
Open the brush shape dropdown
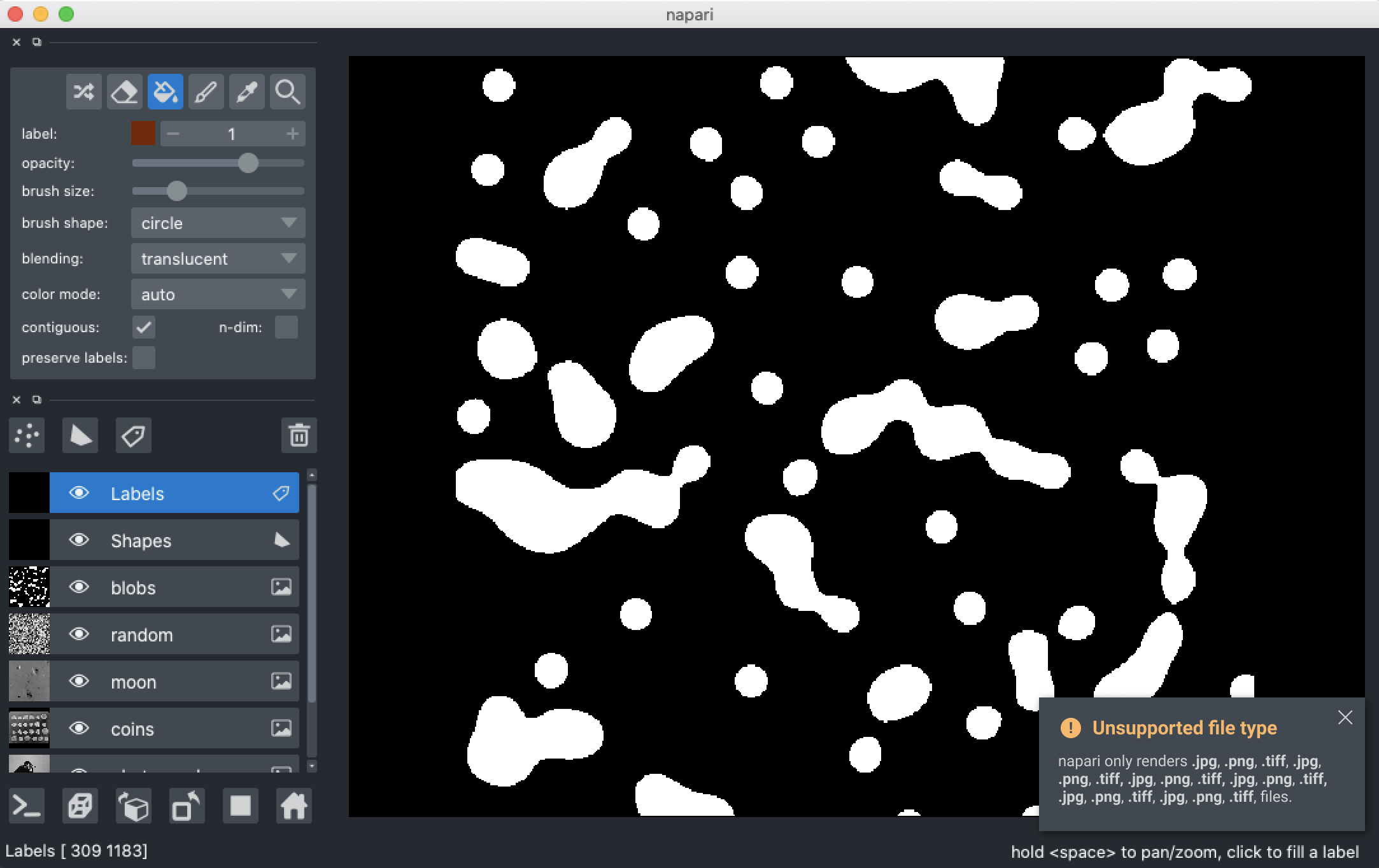pos(218,223)
